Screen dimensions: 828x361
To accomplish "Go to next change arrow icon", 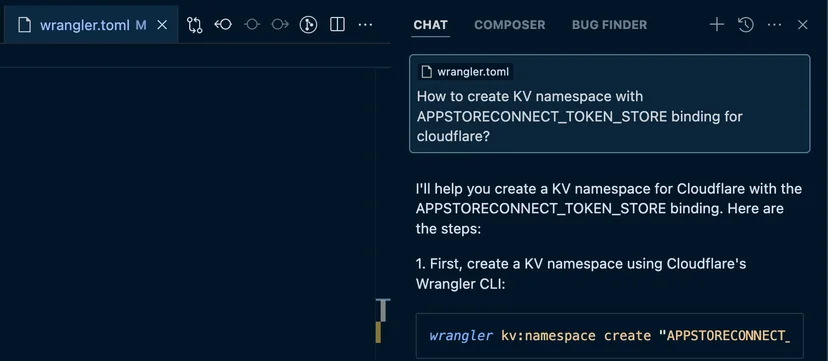I will point(280,24).
